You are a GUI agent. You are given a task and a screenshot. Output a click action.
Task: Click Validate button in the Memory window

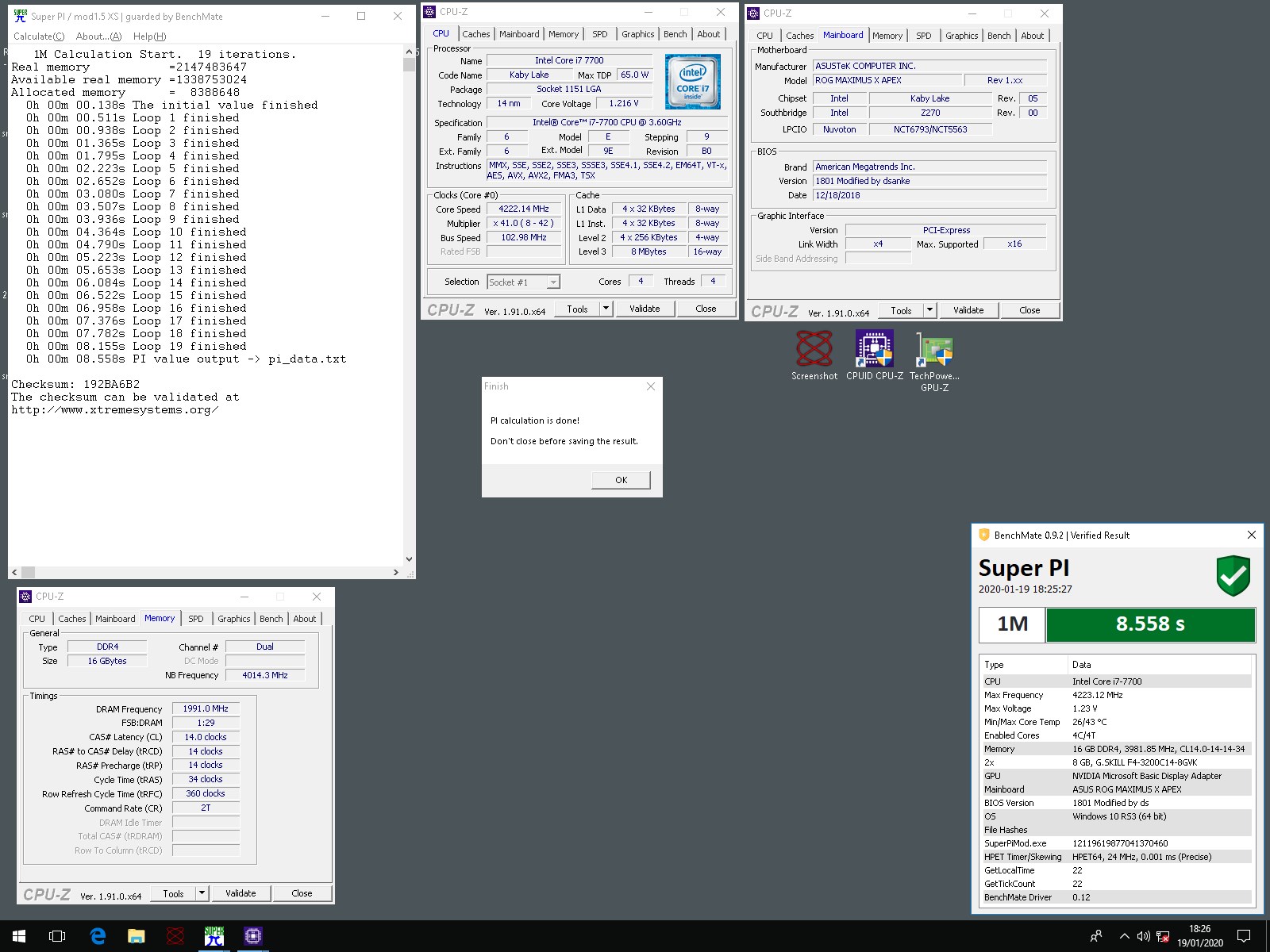(241, 893)
